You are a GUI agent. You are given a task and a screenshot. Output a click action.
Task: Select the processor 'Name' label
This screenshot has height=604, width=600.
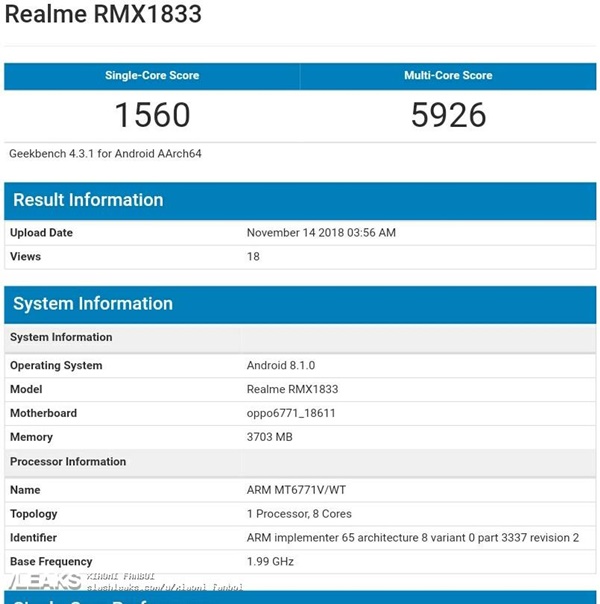tap(25, 490)
